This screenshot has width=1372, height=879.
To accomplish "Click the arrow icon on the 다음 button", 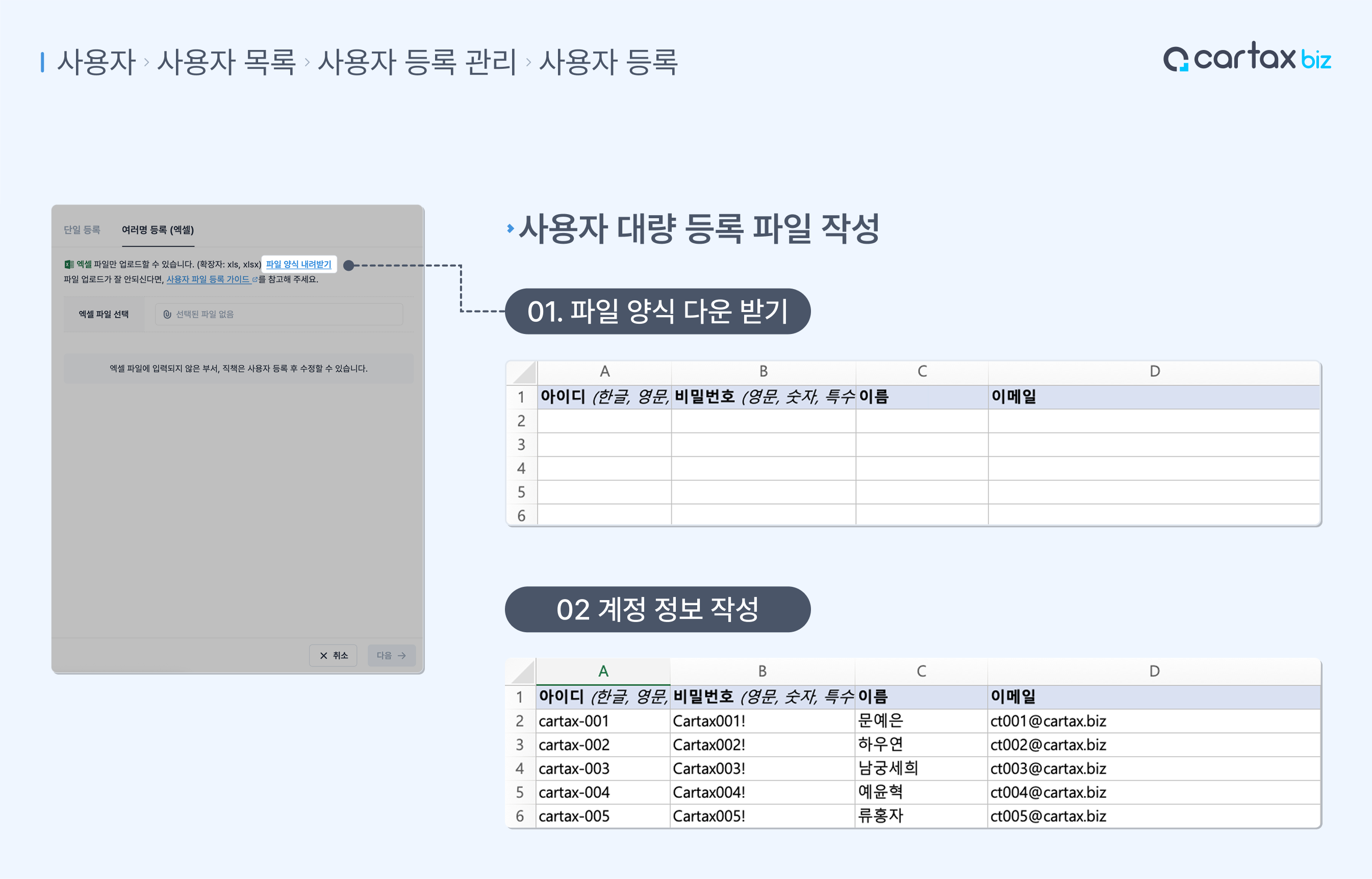I will tap(402, 655).
